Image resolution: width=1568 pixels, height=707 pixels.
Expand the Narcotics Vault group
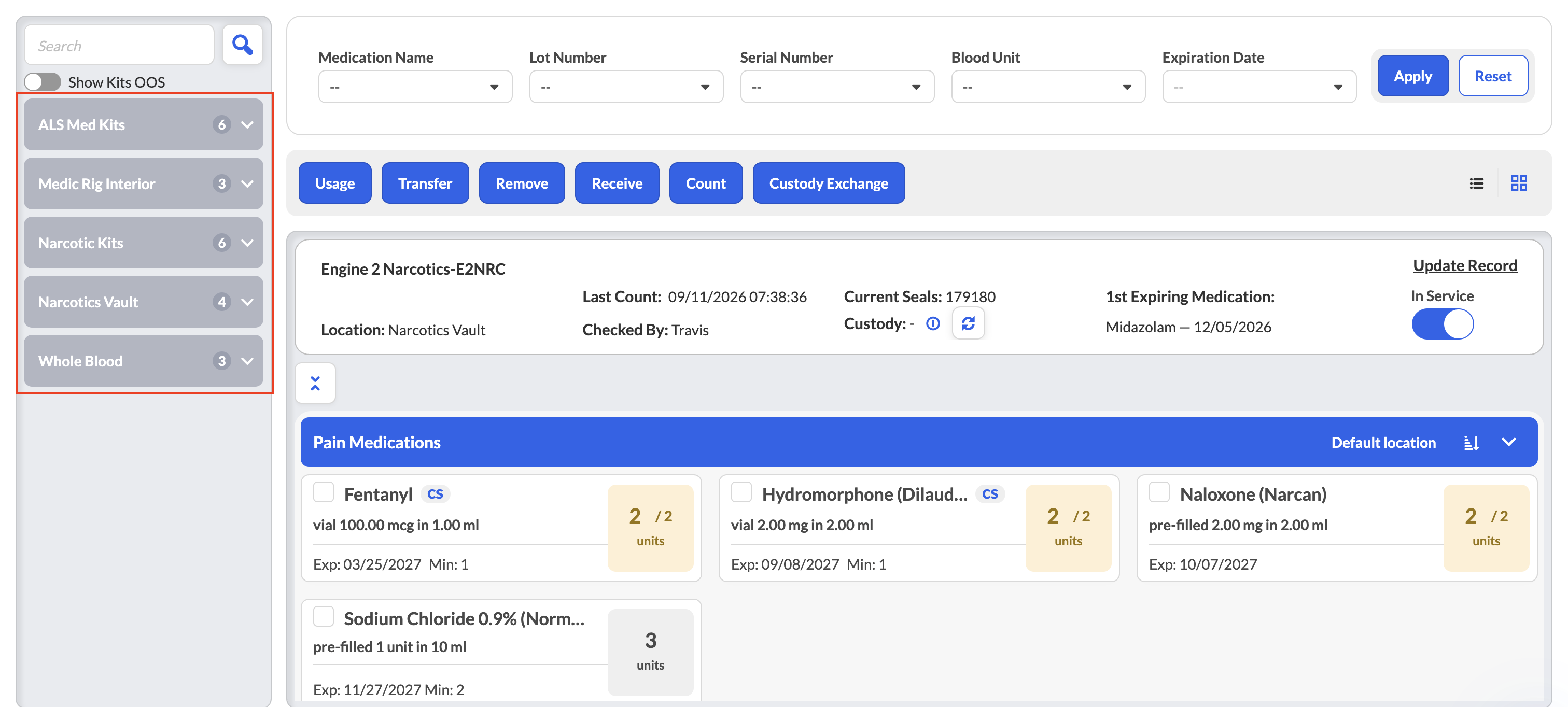[144, 302]
